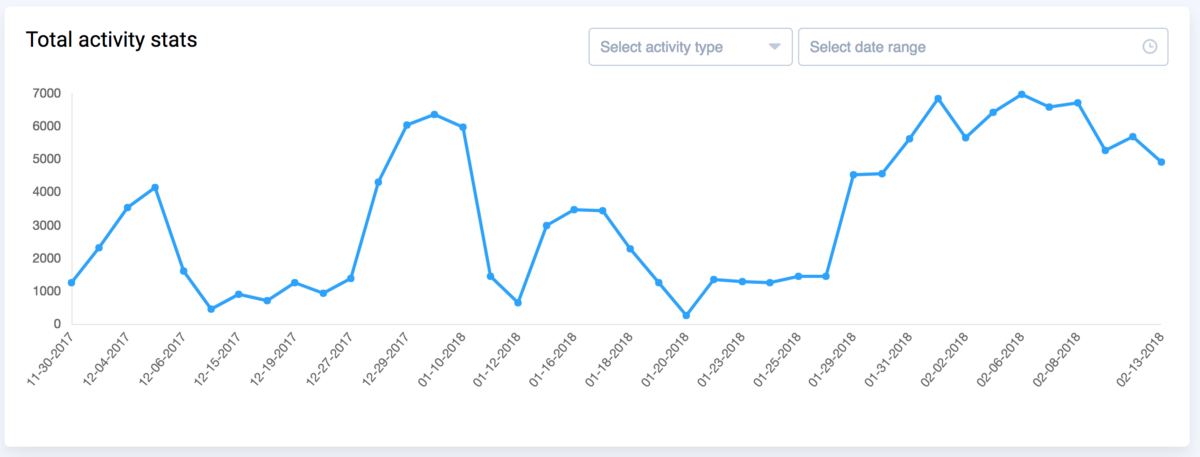Select the data point for 01-16-2018

574,210
